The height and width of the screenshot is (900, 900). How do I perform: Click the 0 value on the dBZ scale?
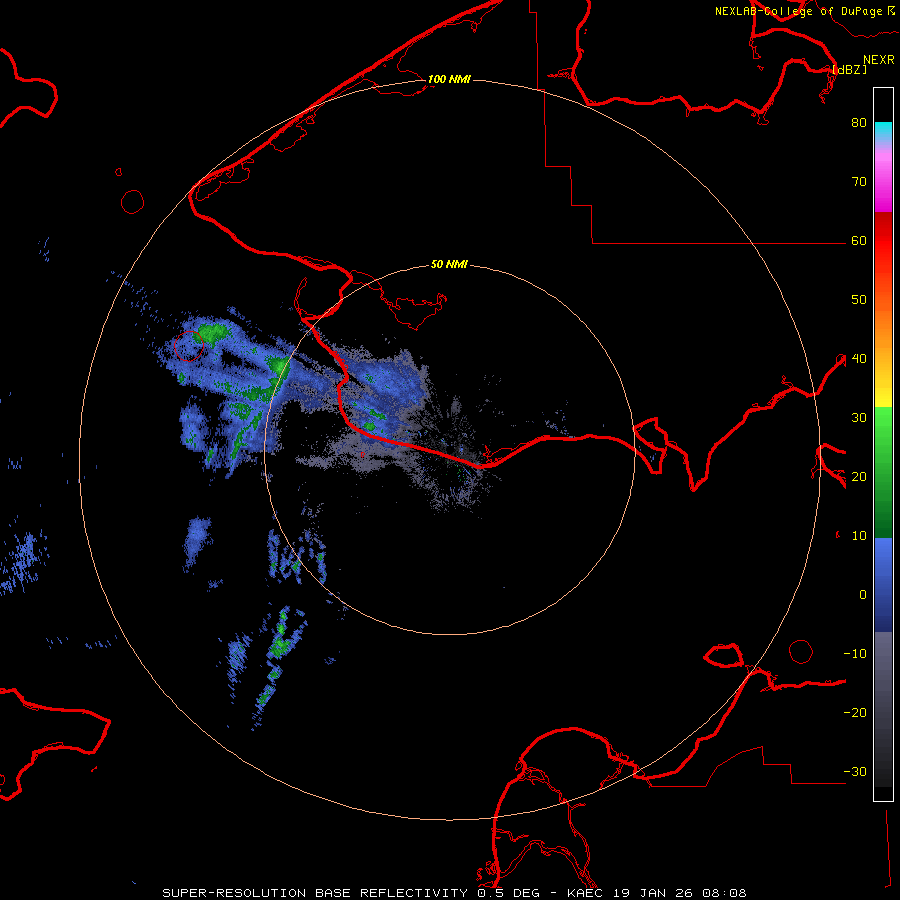pyautogui.click(x=863, y=595)
